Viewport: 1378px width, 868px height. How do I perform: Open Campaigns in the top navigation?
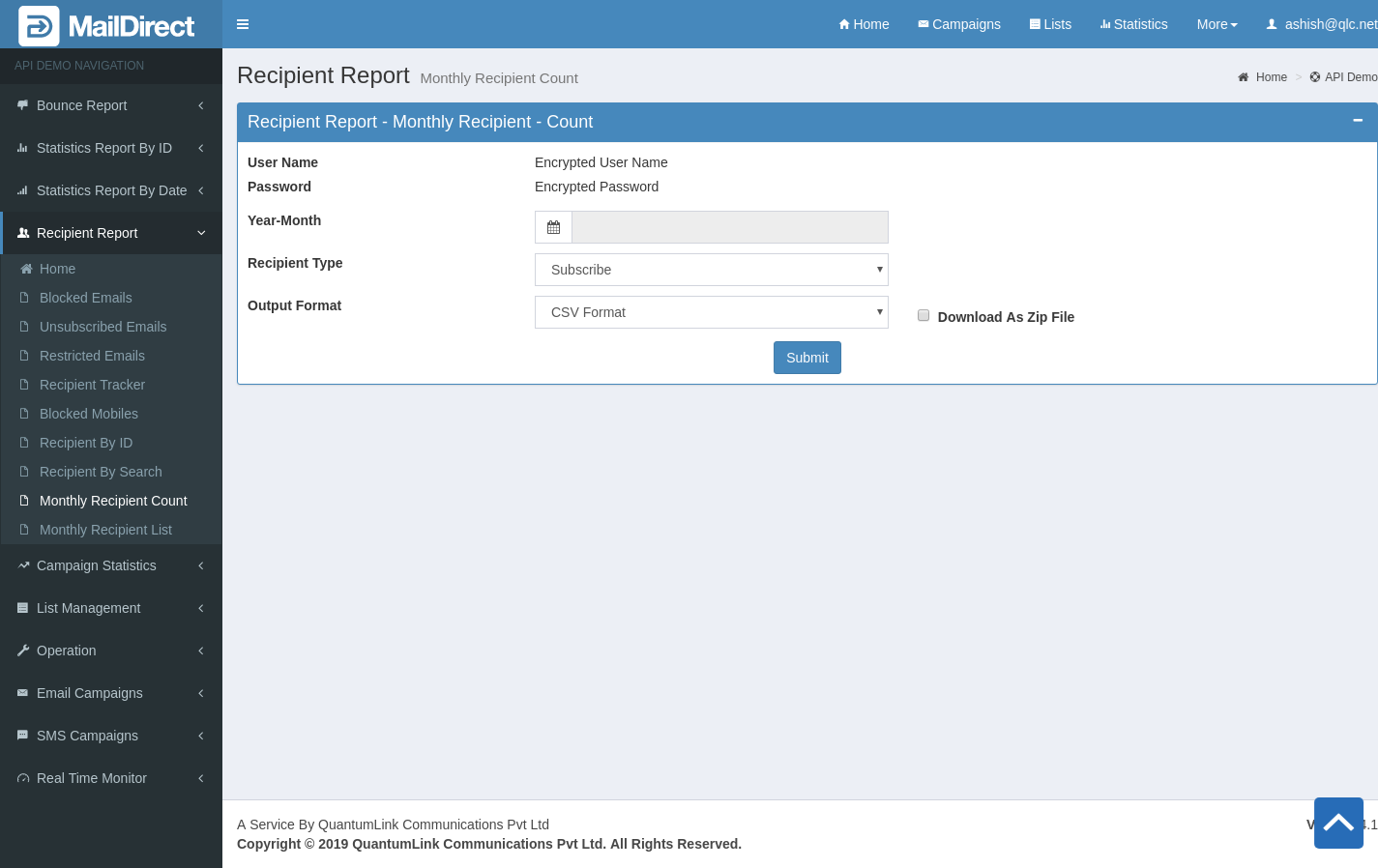pyautogui.click(x=959, y=24)
